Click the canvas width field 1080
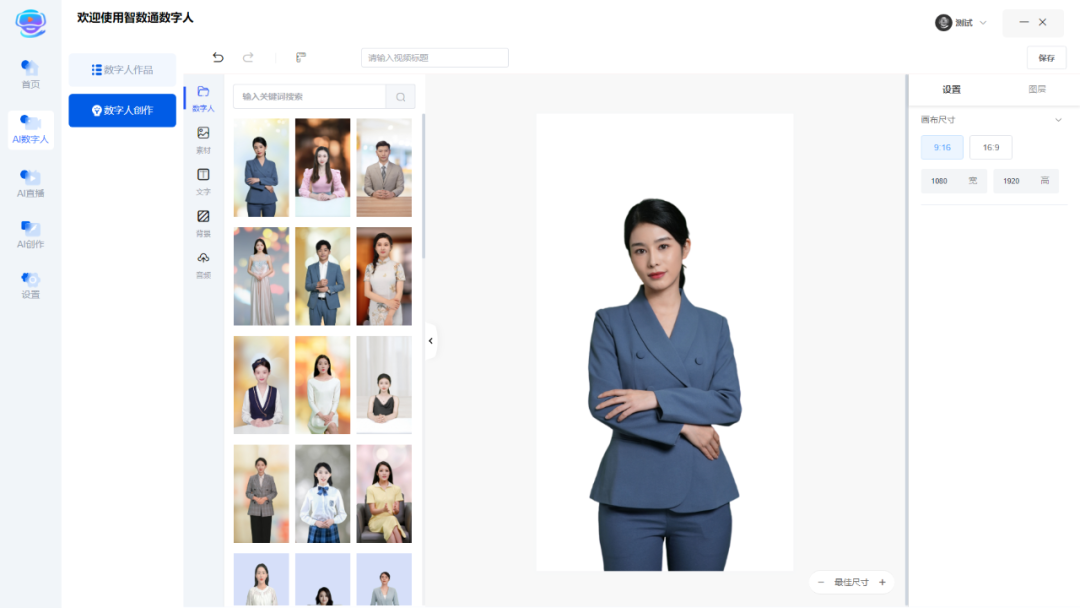Image resolution: width=1080 pixels, height=608 pixels. [x=954, y=181]
